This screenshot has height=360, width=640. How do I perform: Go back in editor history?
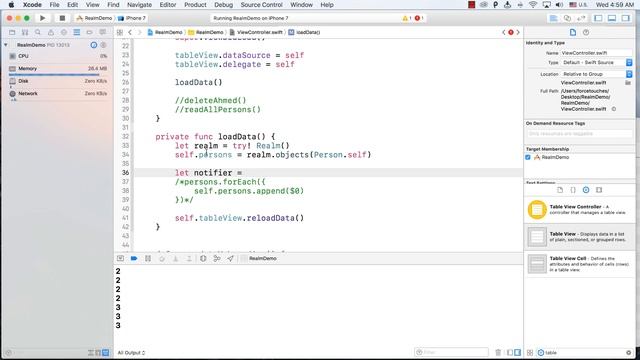pyautogui.click(x=130, y=32)
